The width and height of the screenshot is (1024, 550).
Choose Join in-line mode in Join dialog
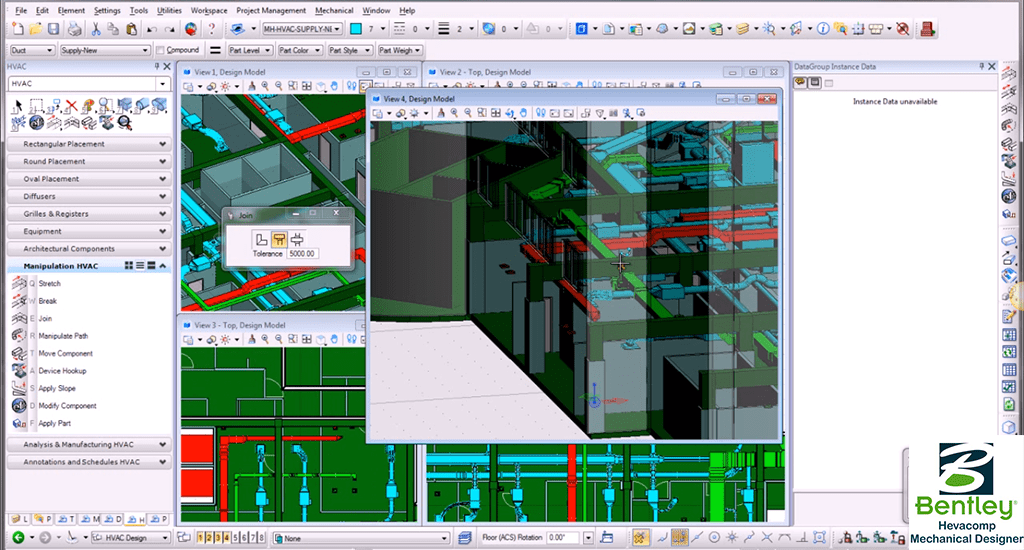point(296,239)
